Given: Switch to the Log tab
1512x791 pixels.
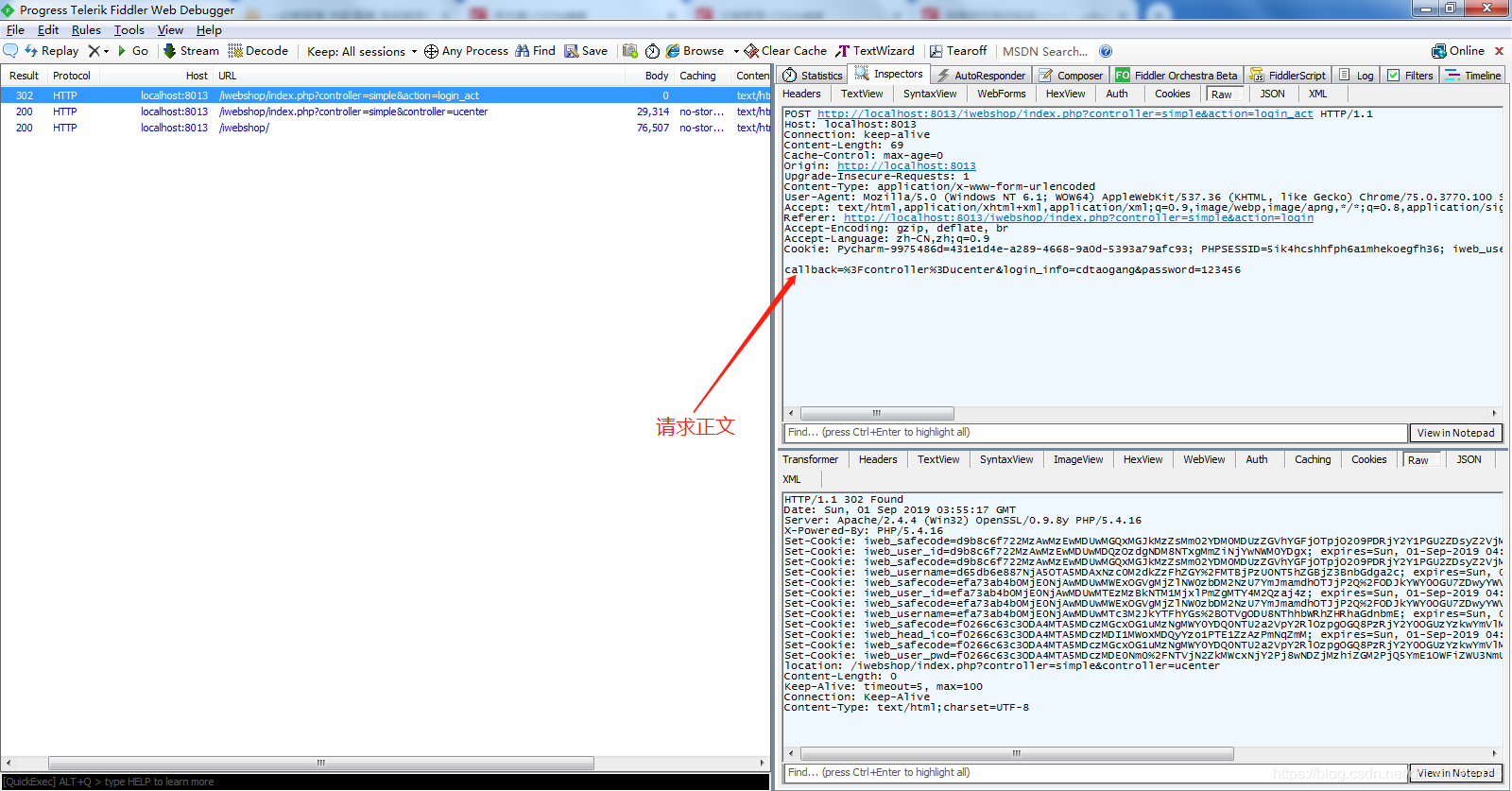Looking at the screenshot, I should (x=1356, y=75).
